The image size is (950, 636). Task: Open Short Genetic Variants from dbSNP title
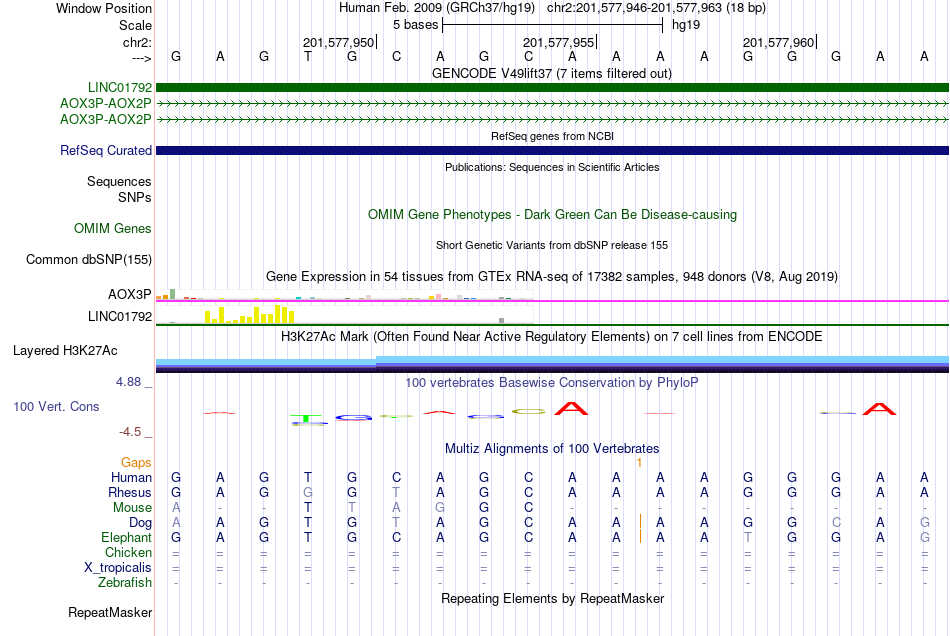[552, 245]
